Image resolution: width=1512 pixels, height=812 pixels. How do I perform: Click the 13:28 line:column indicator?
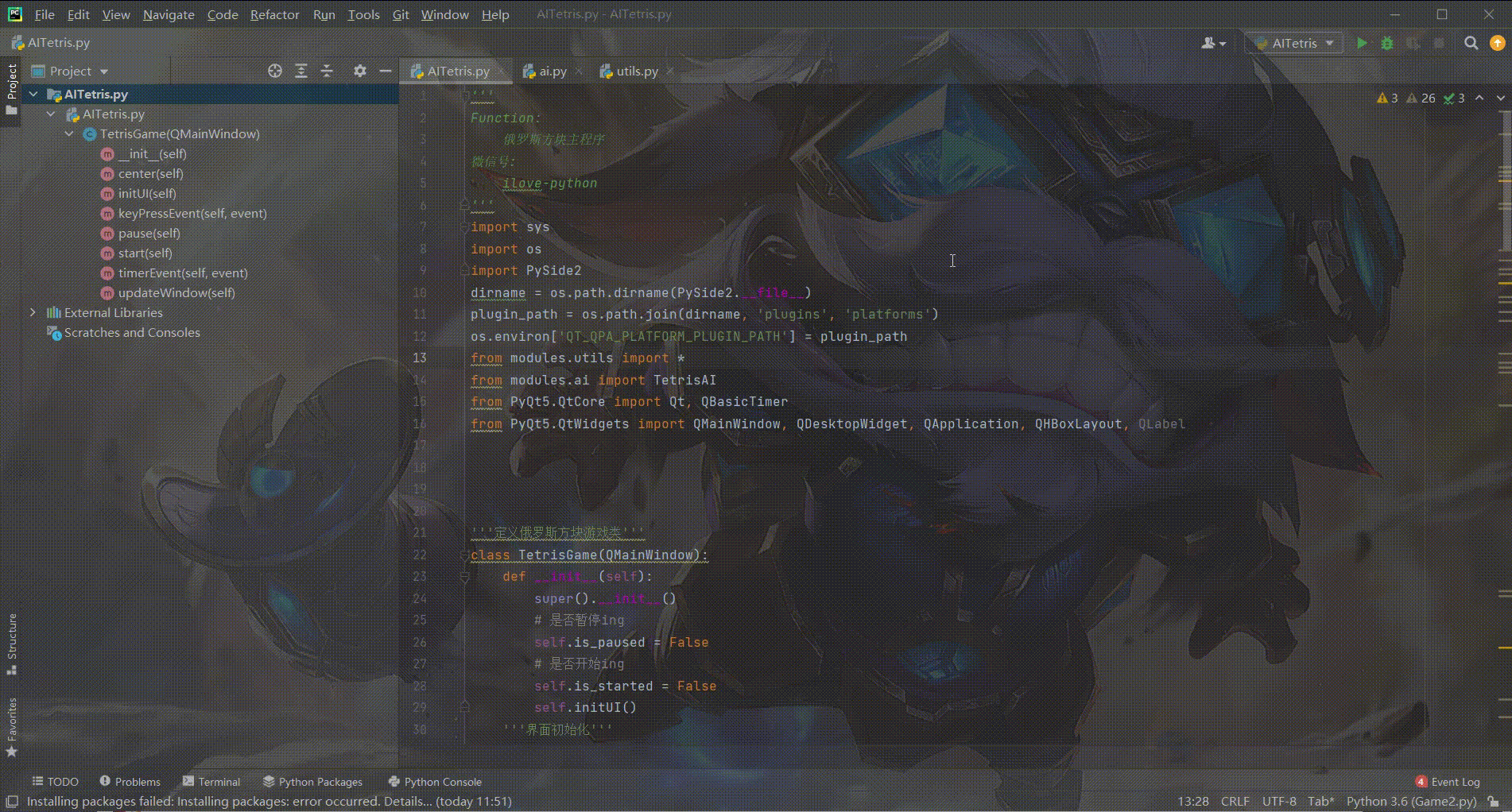(x=1192, y=802)
